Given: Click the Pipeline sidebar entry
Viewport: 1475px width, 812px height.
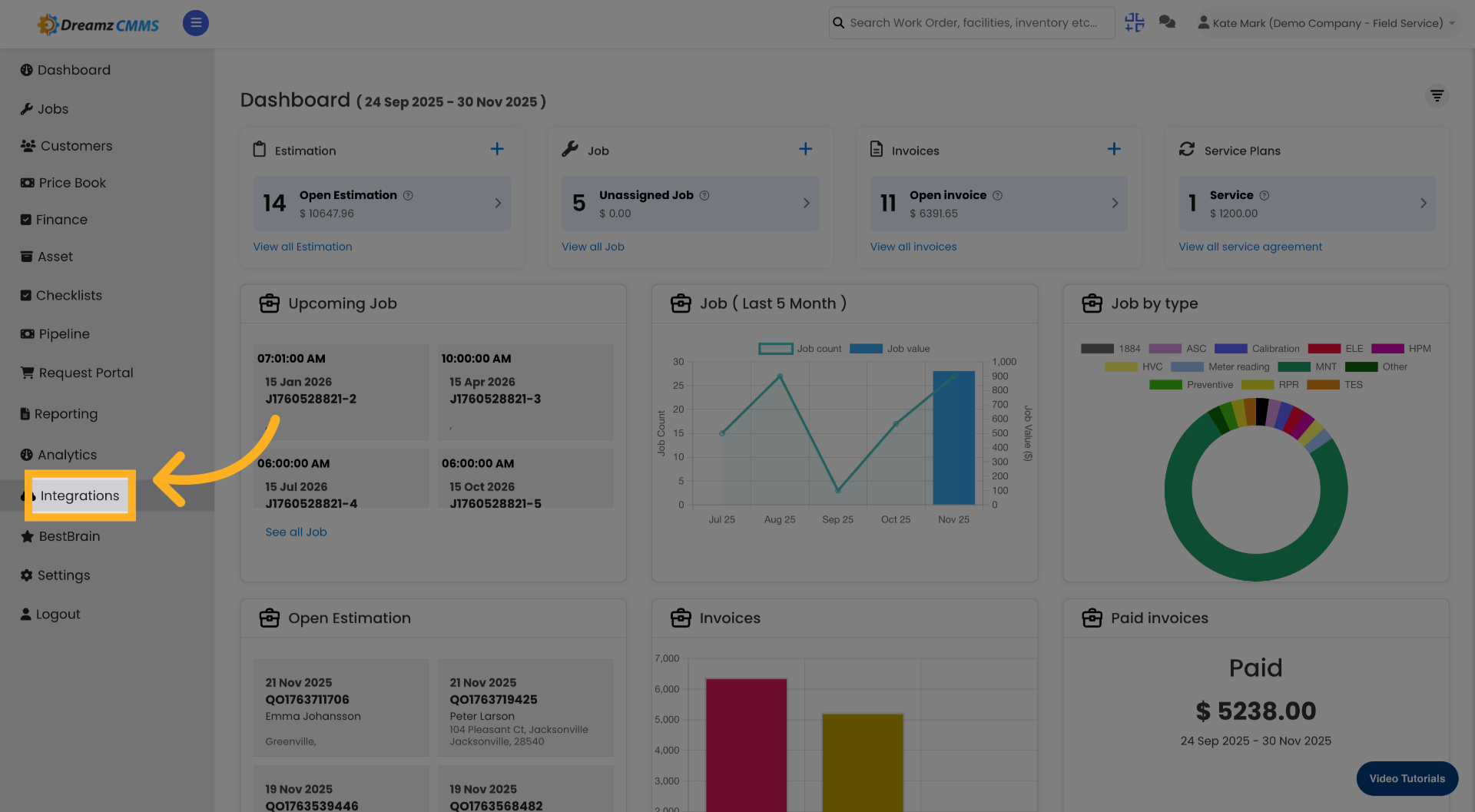Looking at the screenshot, I should 55,333.
